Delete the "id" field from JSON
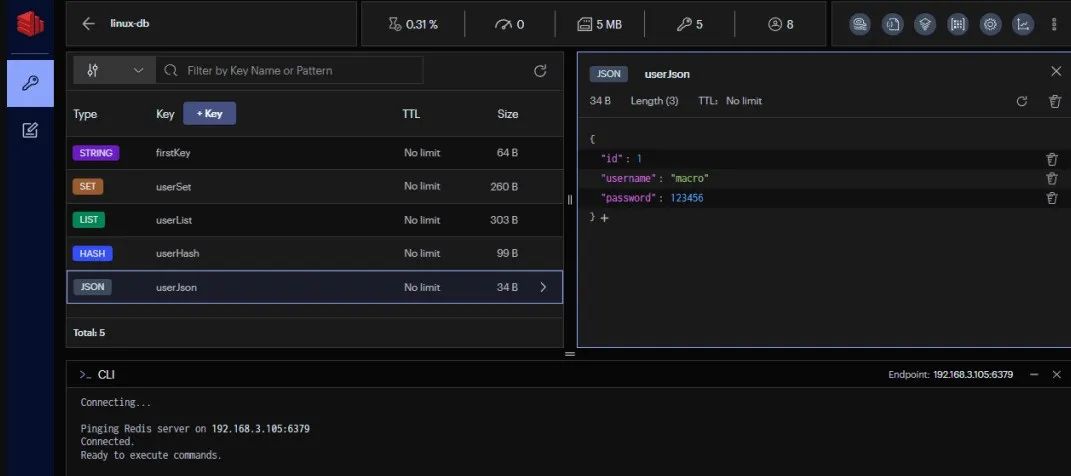The height and width of the screenshot is (476, 1071). (x=1052, y=159)
